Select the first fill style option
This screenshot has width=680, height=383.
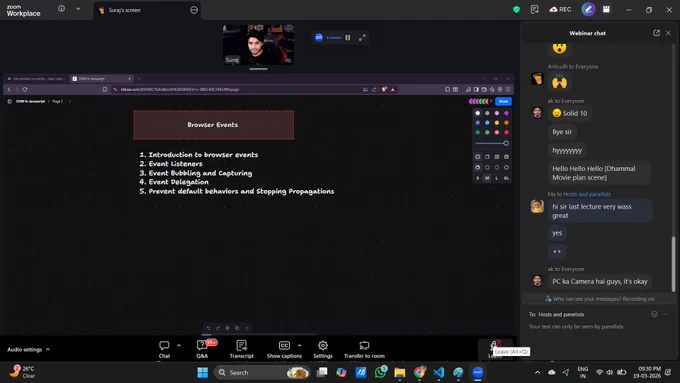tap(477, 157)
